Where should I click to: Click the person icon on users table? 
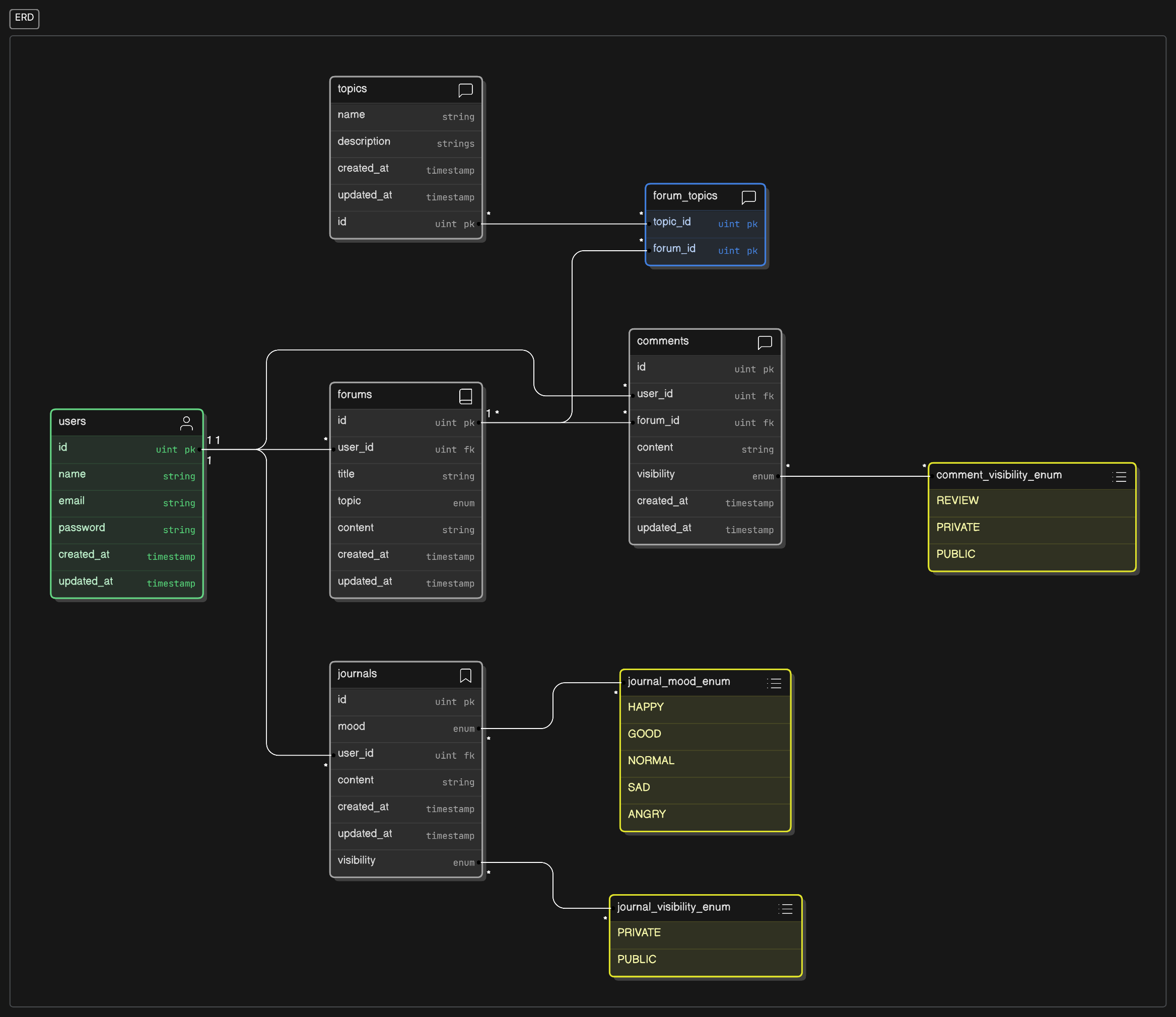(186, 423)
